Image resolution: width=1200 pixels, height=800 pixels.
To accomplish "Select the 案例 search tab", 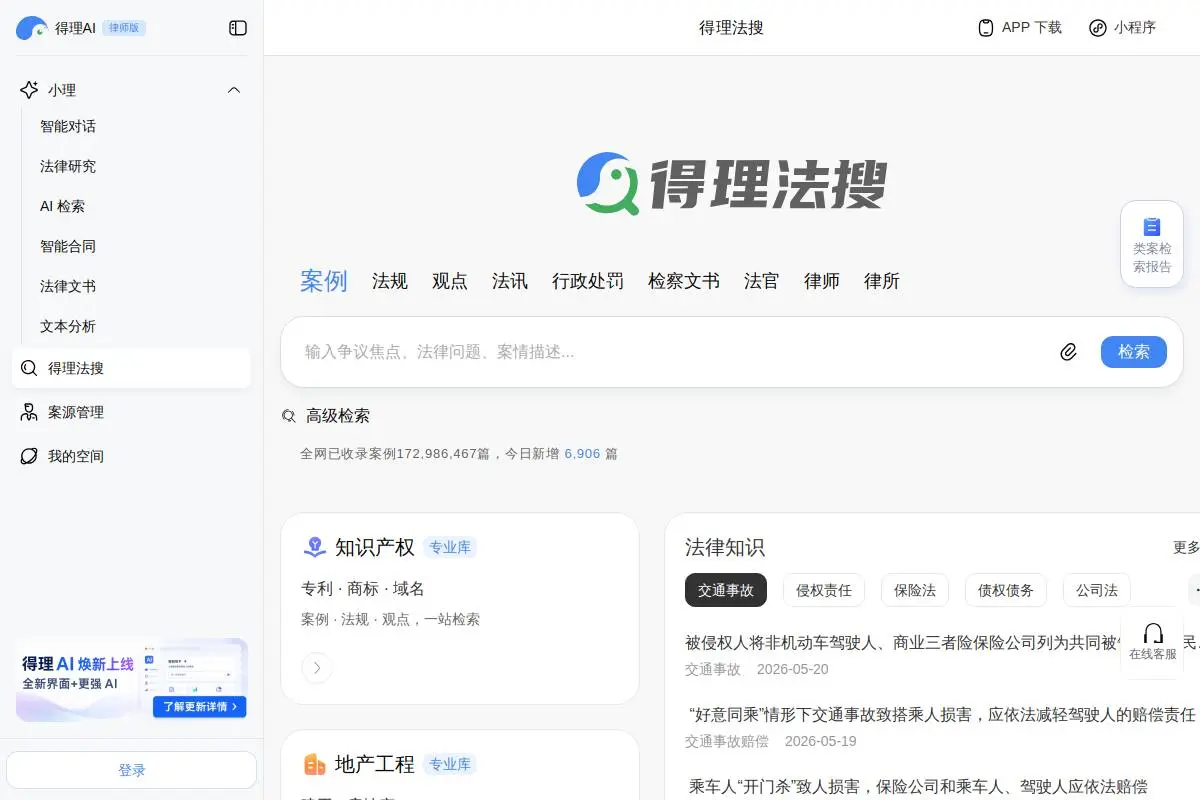I will [324, 281].
